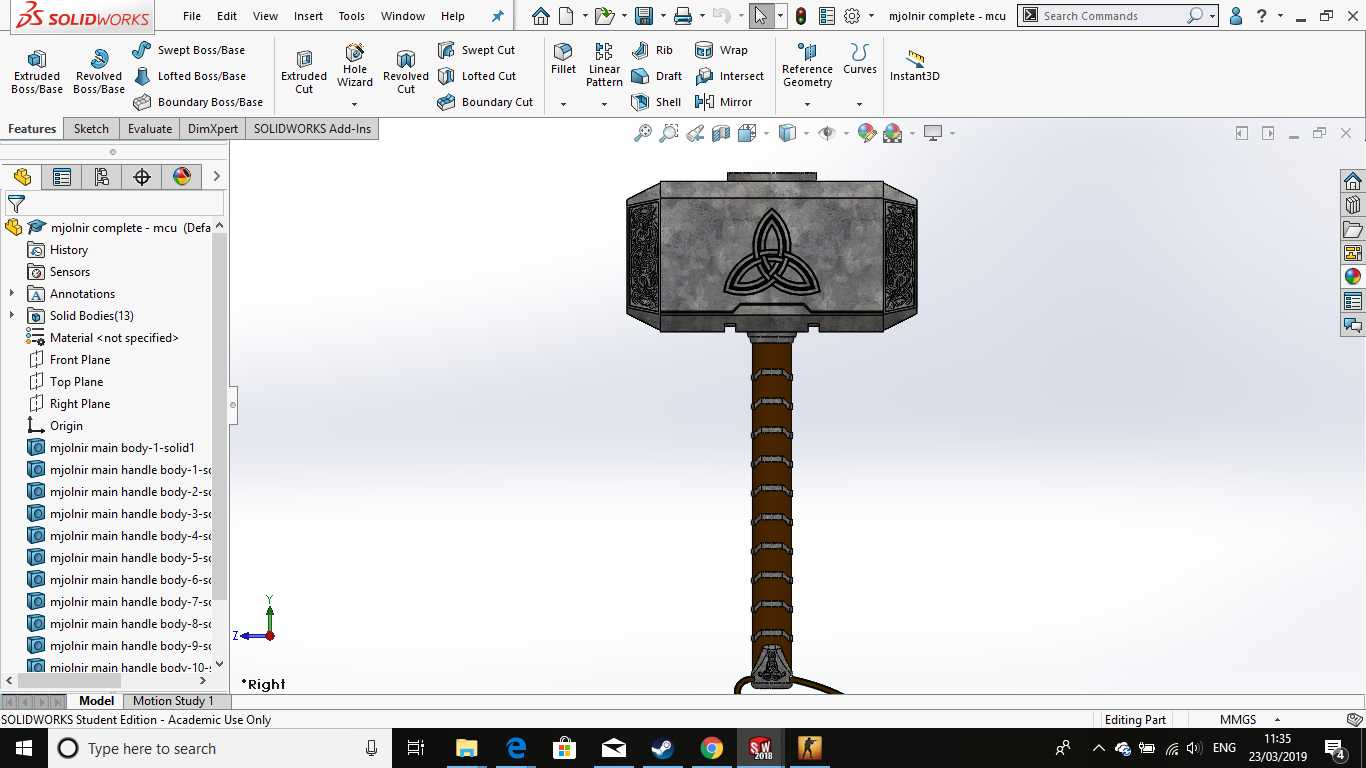Choose the Shell feature

tap(656, 102)
